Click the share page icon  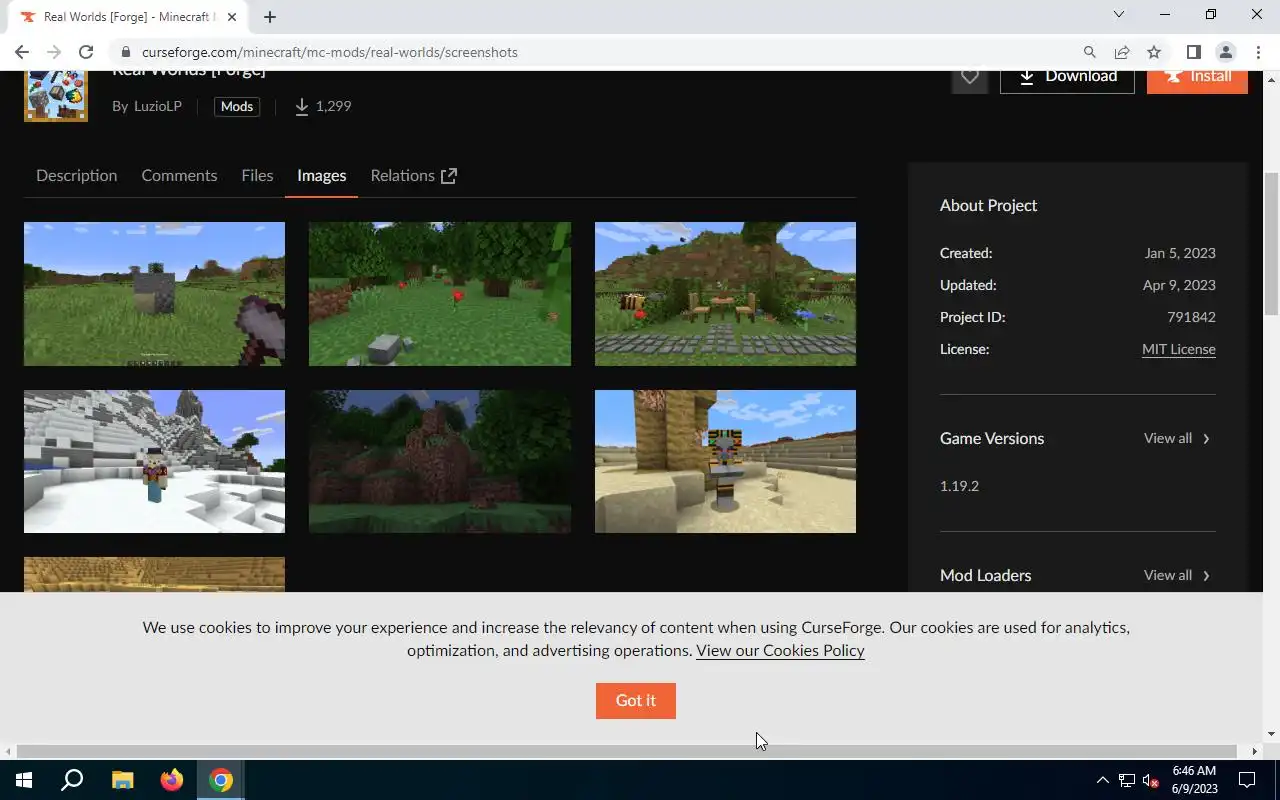point(1122,52)
